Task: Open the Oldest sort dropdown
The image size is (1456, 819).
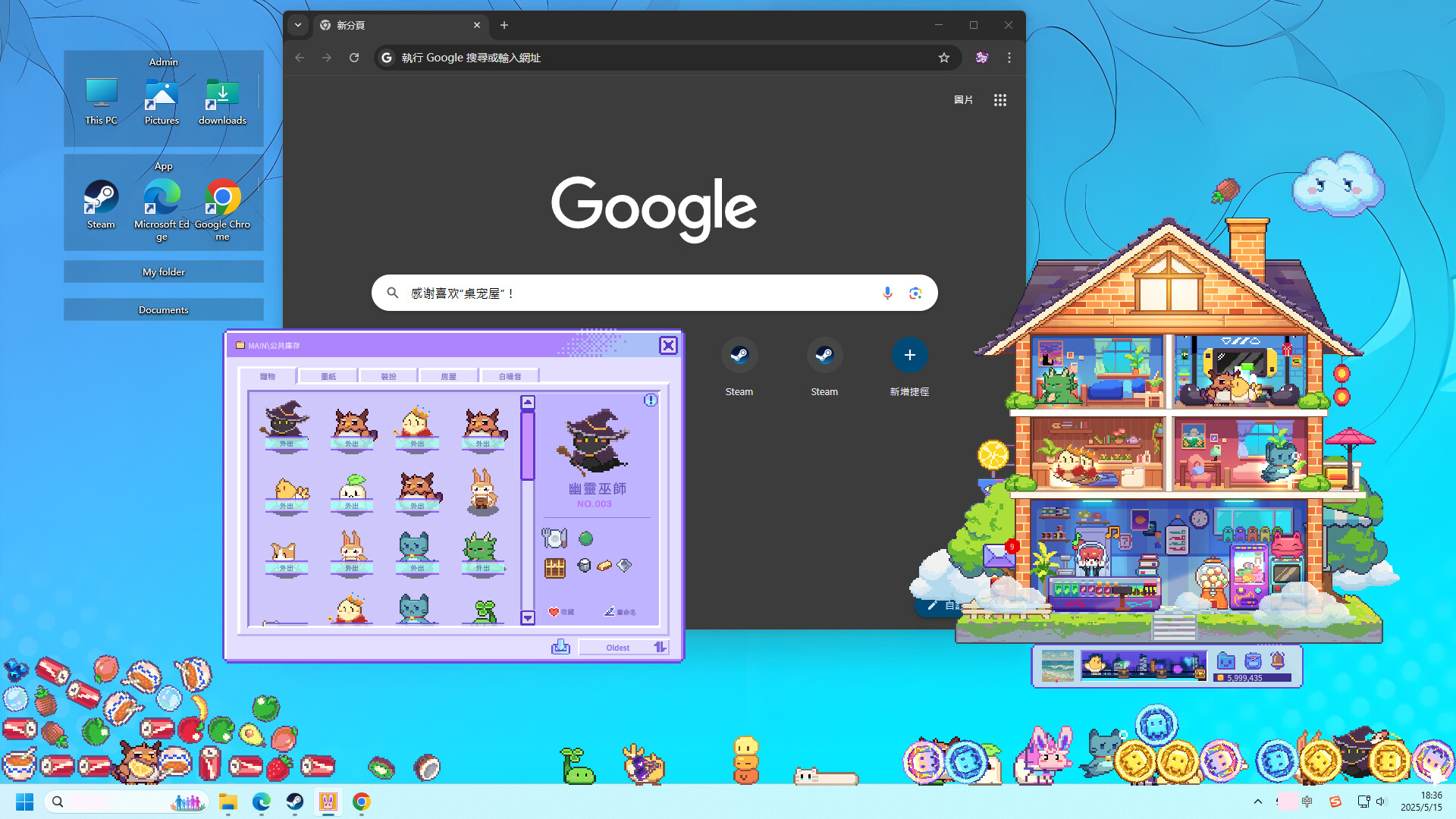Action: pos(618,648)
